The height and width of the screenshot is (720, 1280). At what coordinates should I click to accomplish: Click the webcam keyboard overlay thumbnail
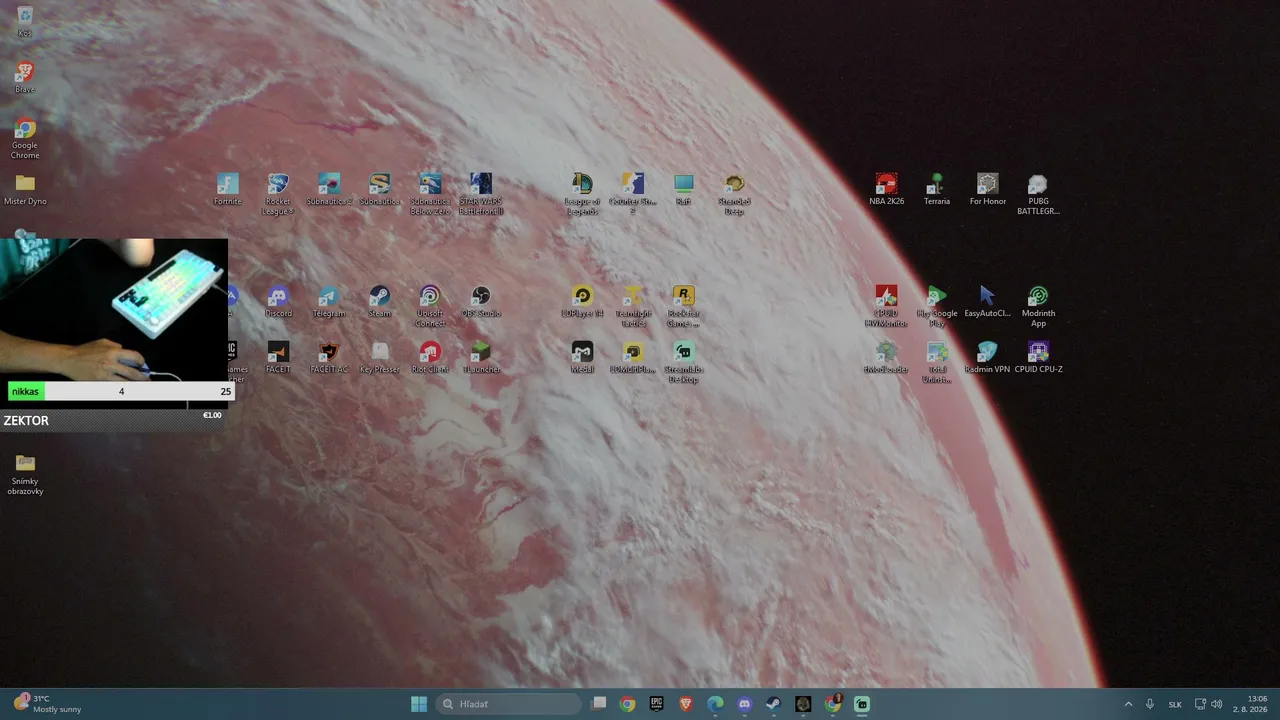tap(114, 310)
